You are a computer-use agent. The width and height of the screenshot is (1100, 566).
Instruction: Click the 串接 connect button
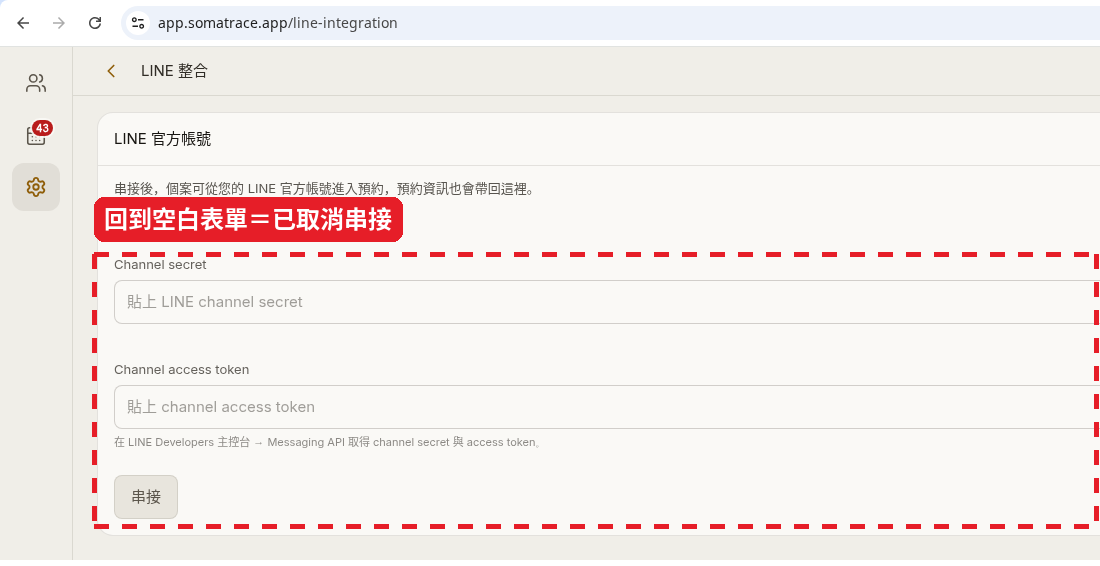click(146, 497)
